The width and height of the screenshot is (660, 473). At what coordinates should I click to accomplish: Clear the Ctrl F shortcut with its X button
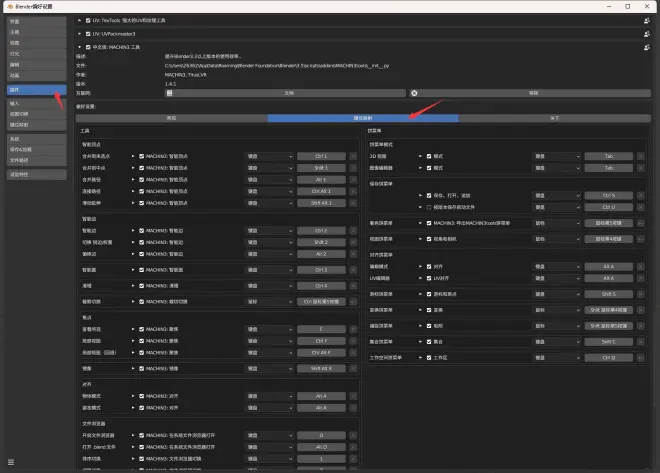point(353,341)
